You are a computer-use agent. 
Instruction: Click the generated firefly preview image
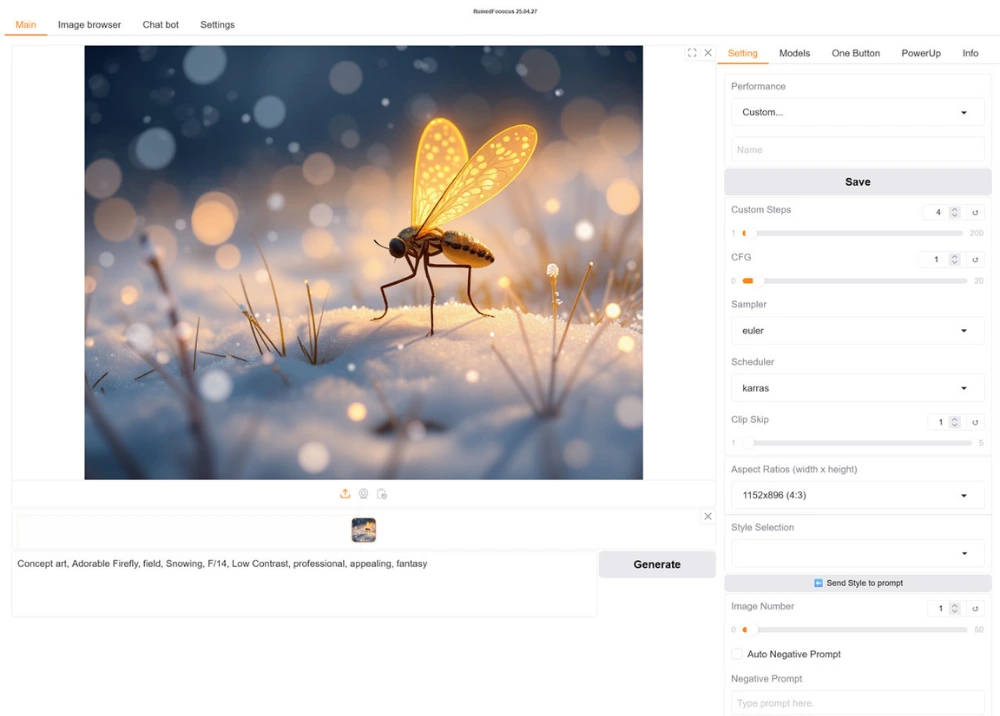click(x=364, y=262)
